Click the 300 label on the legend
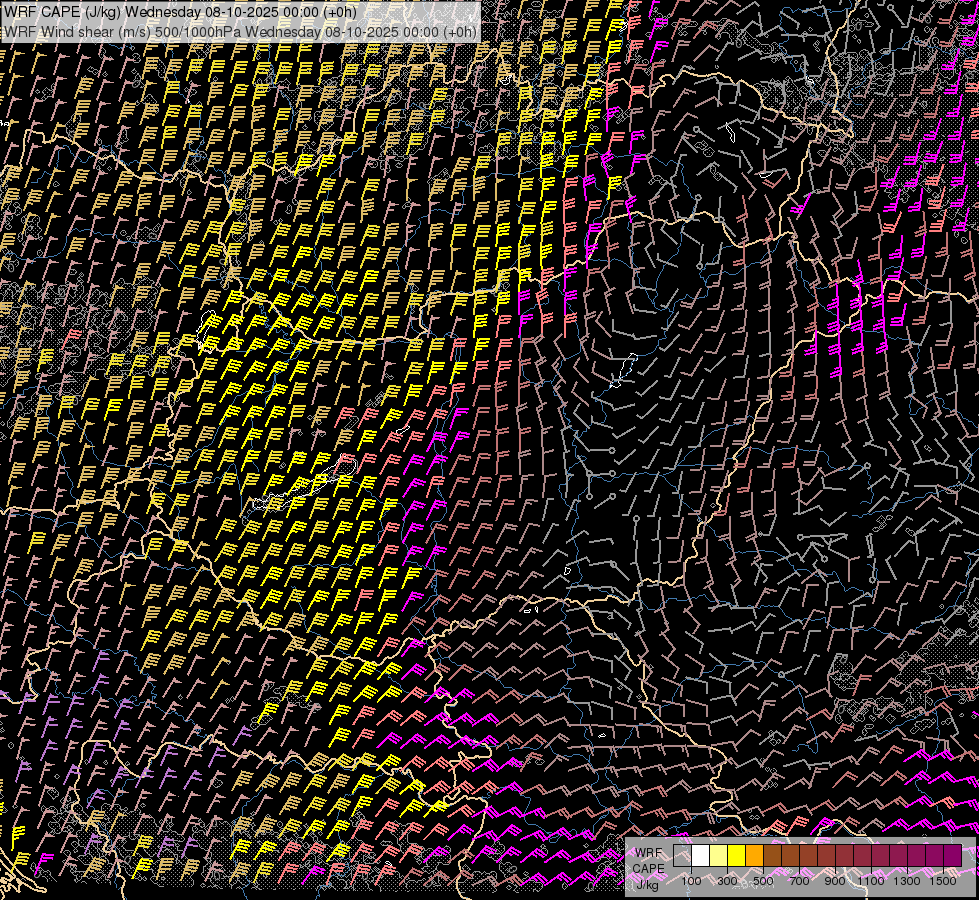The height and width of the screenshot is (900, 979). (x=727, y=881)
